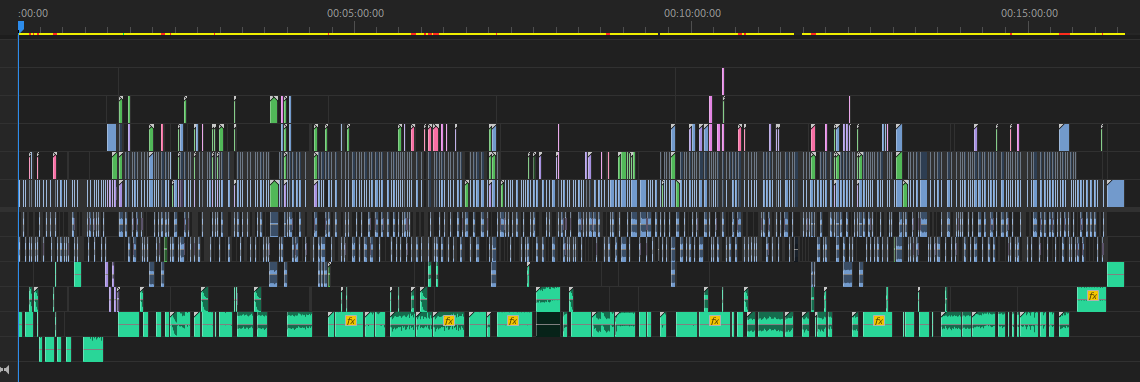
Task: Click the blue playhead handle at sequence start
Action: 21,26
